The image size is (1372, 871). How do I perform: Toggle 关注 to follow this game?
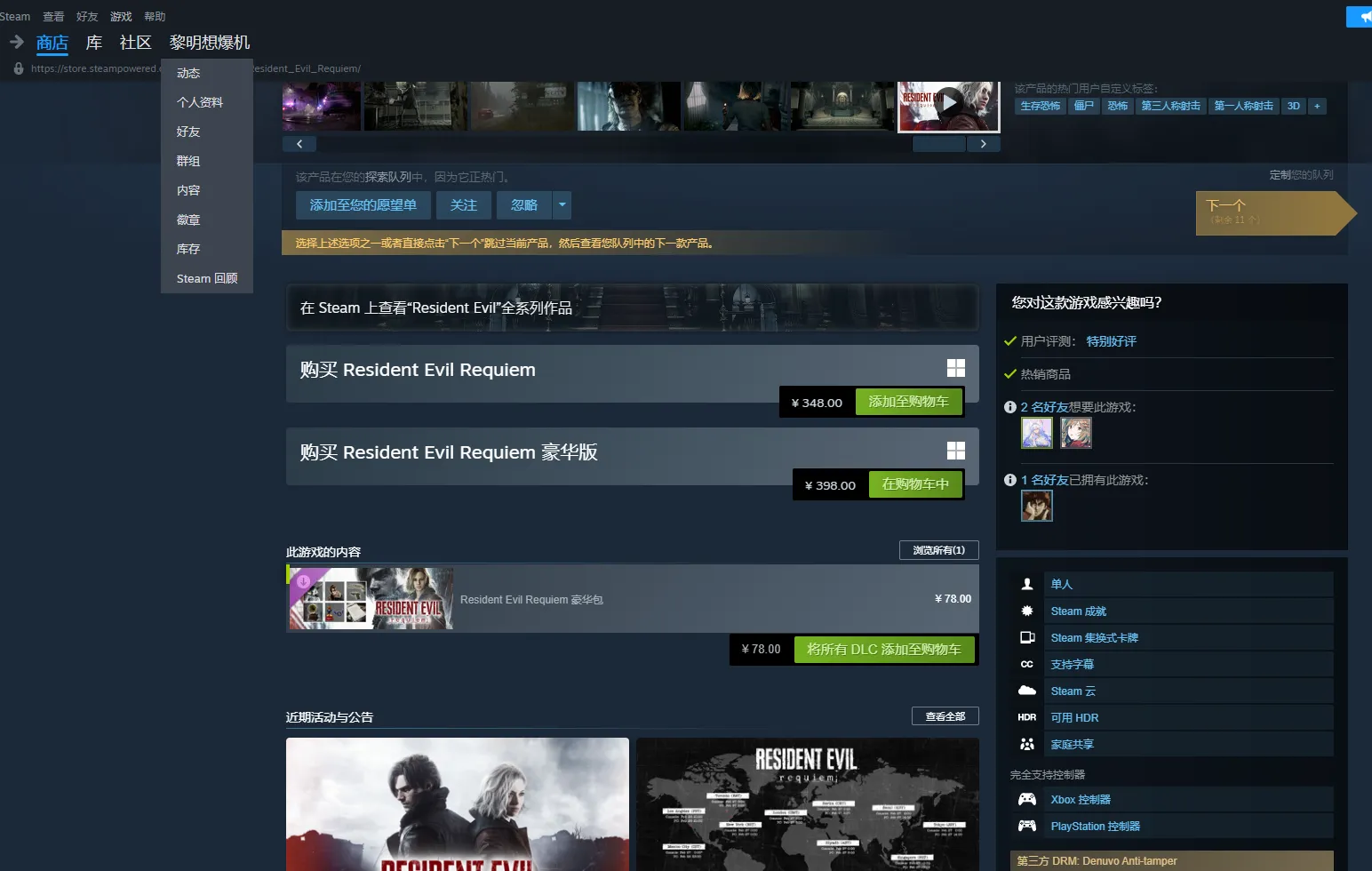(x=464, y=205)
